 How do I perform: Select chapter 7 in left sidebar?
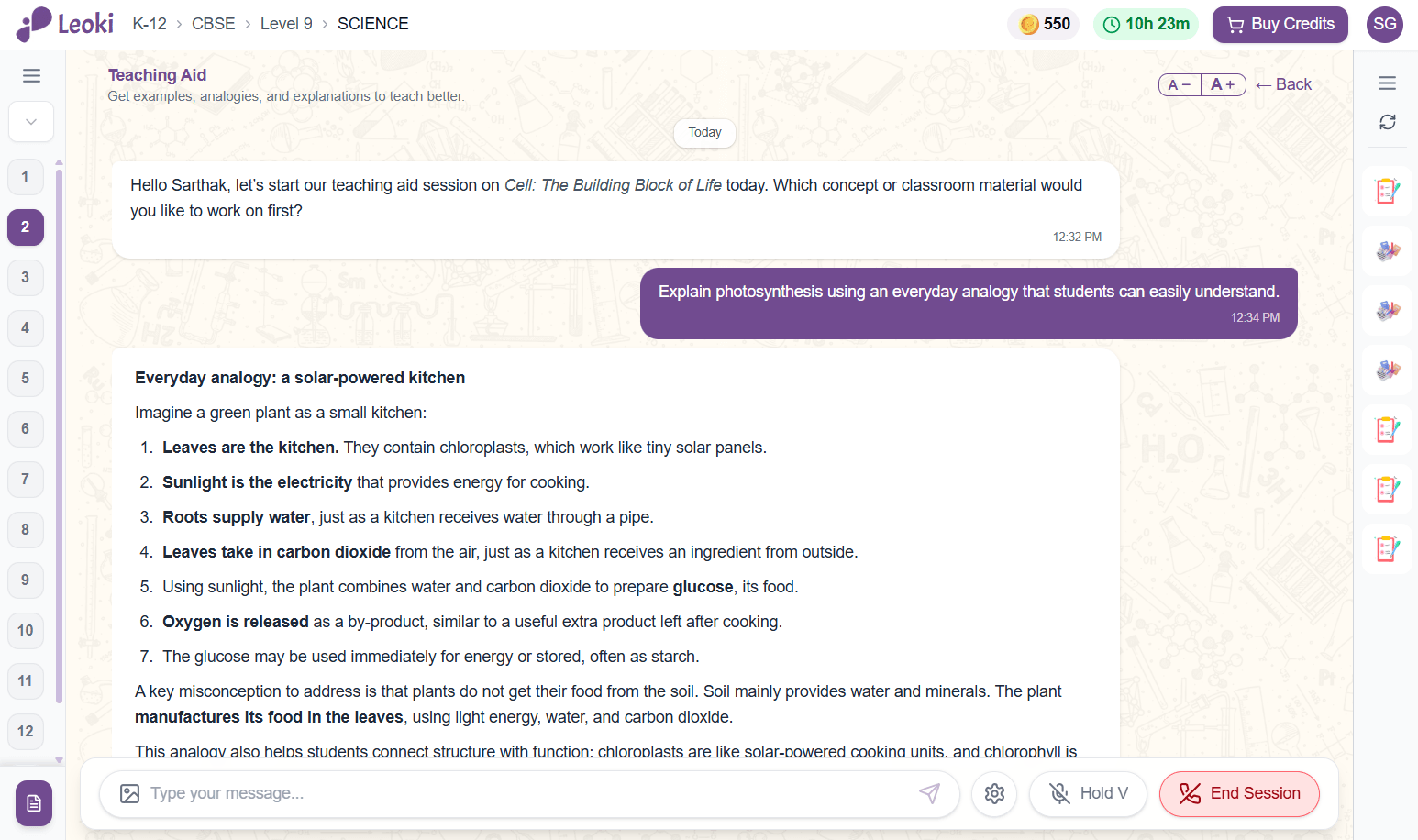(x=26, y=480)
